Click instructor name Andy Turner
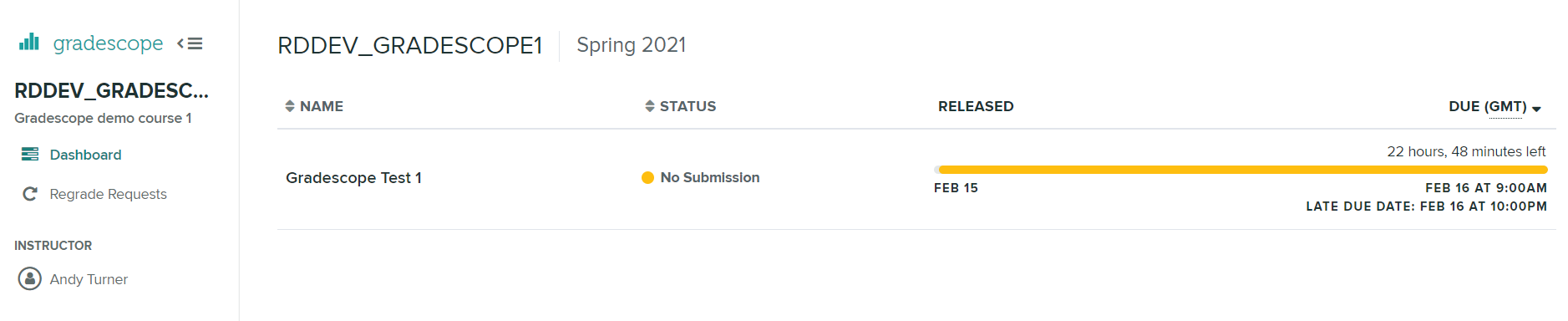The height and width of the screenshot is (321, 1568). point(89,279)
